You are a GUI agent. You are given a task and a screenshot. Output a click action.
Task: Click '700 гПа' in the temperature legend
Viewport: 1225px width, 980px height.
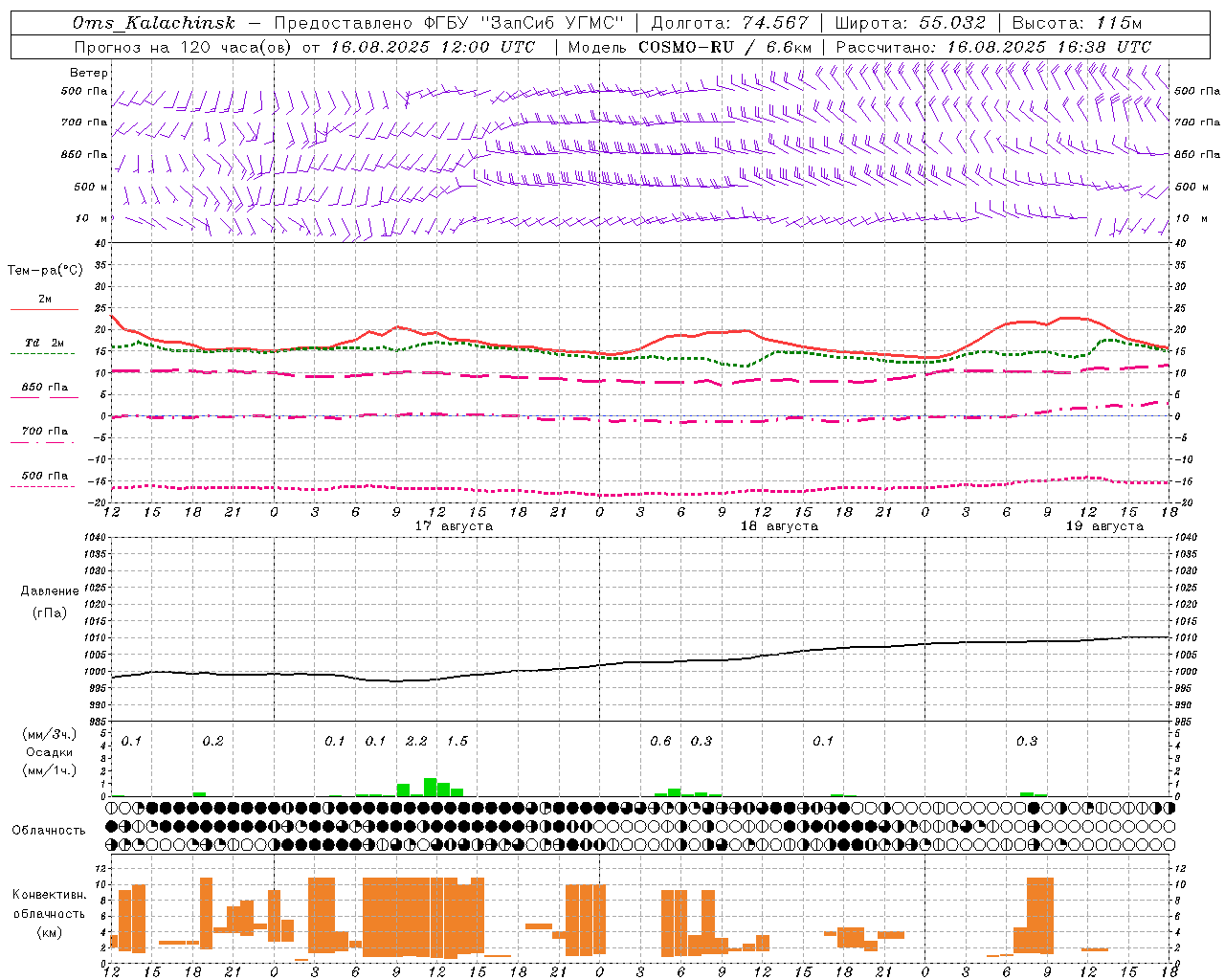click(45, 432)
